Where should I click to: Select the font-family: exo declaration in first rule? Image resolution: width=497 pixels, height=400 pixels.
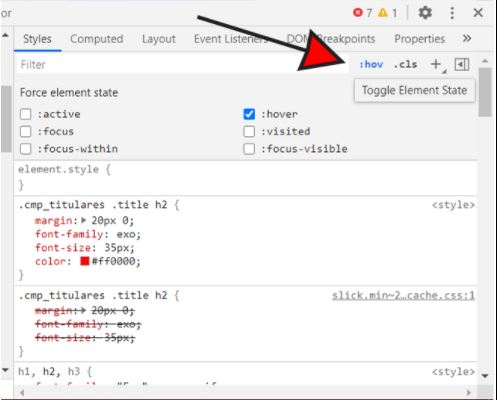point(88,234)
